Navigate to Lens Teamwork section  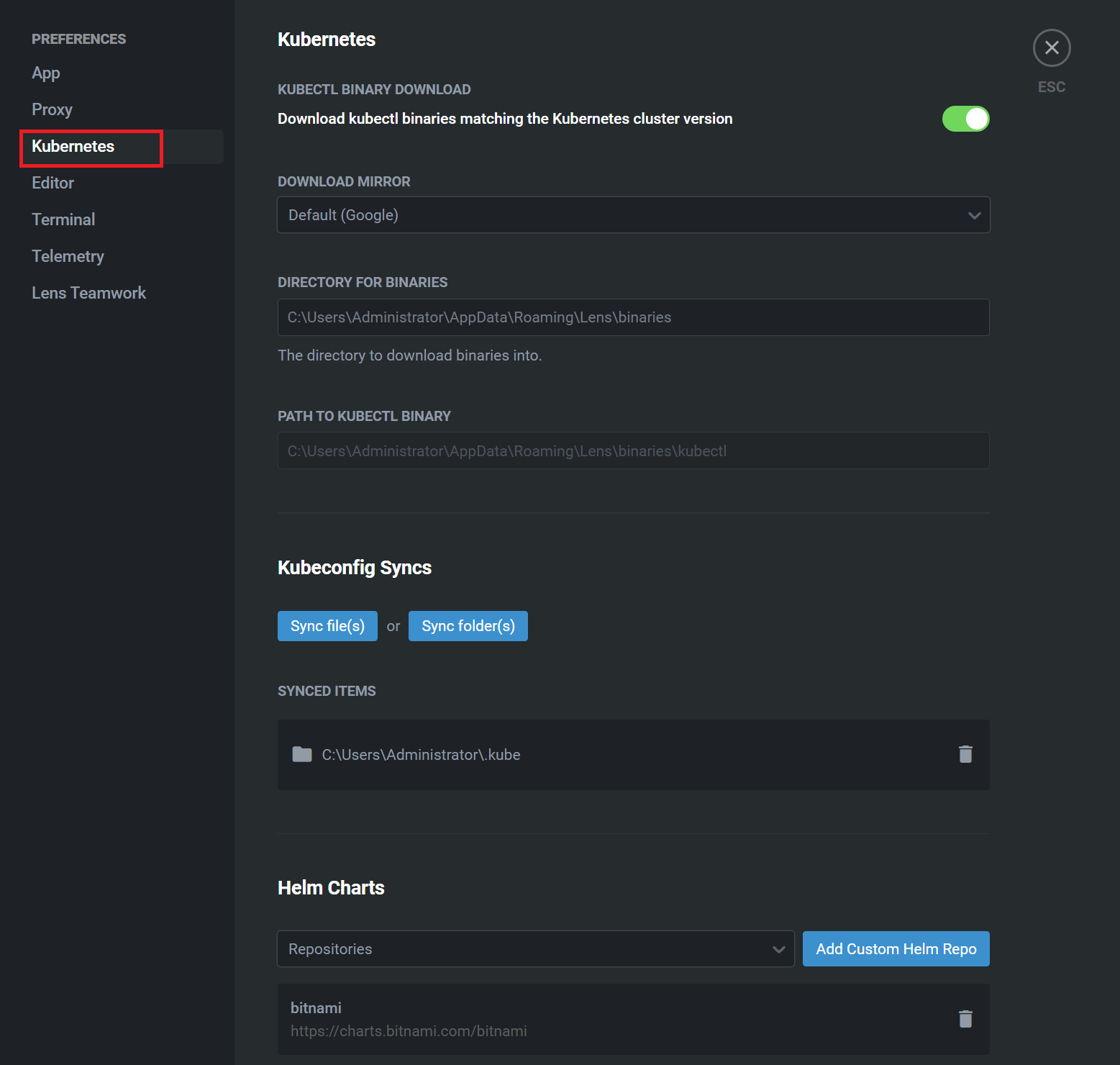pyautogui.click(x=88, y=294)
